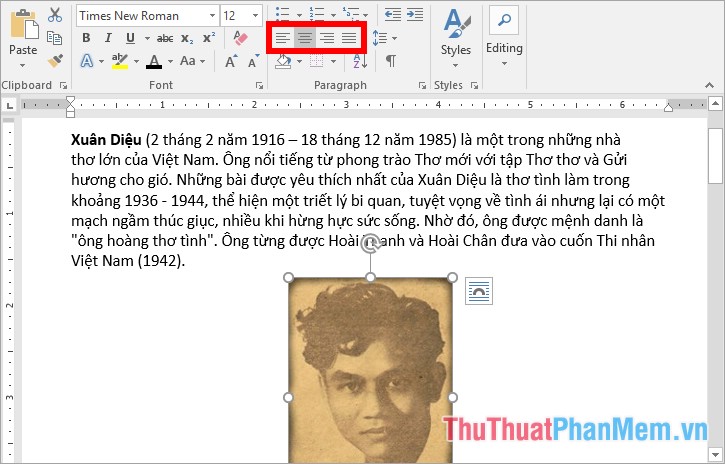This screenshot has height=464, width=725.
Task: Open the Borders dropdown arrow
Action: [x=333, y=61]
